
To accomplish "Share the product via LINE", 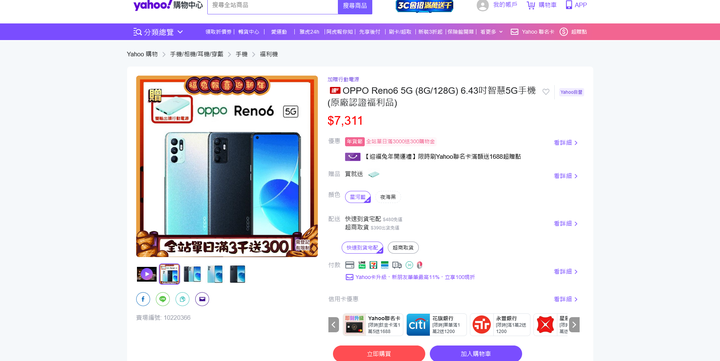I will tap(163, 299).
